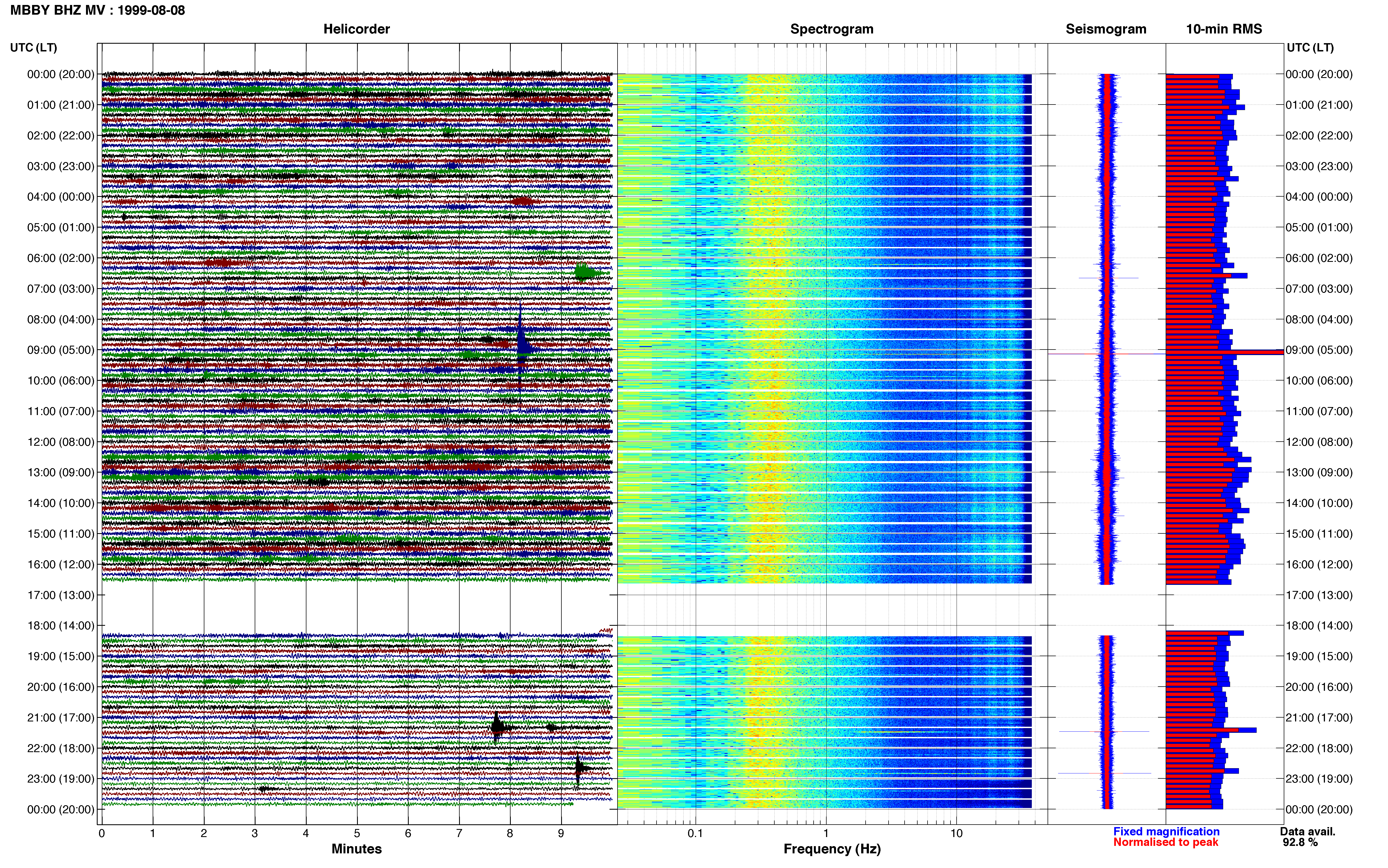Click the Frequency axis tick '10'
Screen dimensions: 1388x868
point(956,833)
